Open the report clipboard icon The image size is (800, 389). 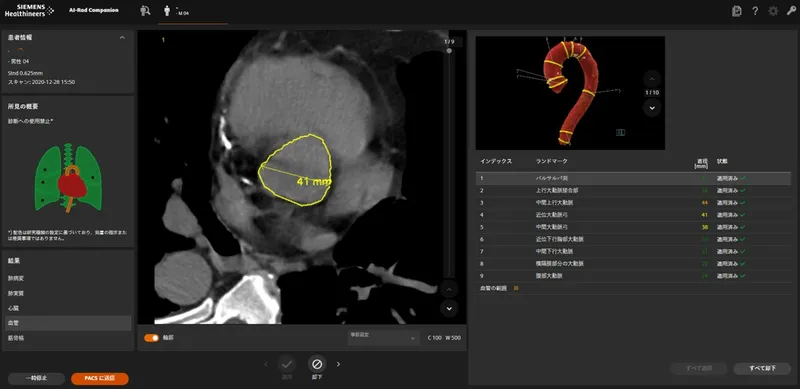(x=736, y=11)
